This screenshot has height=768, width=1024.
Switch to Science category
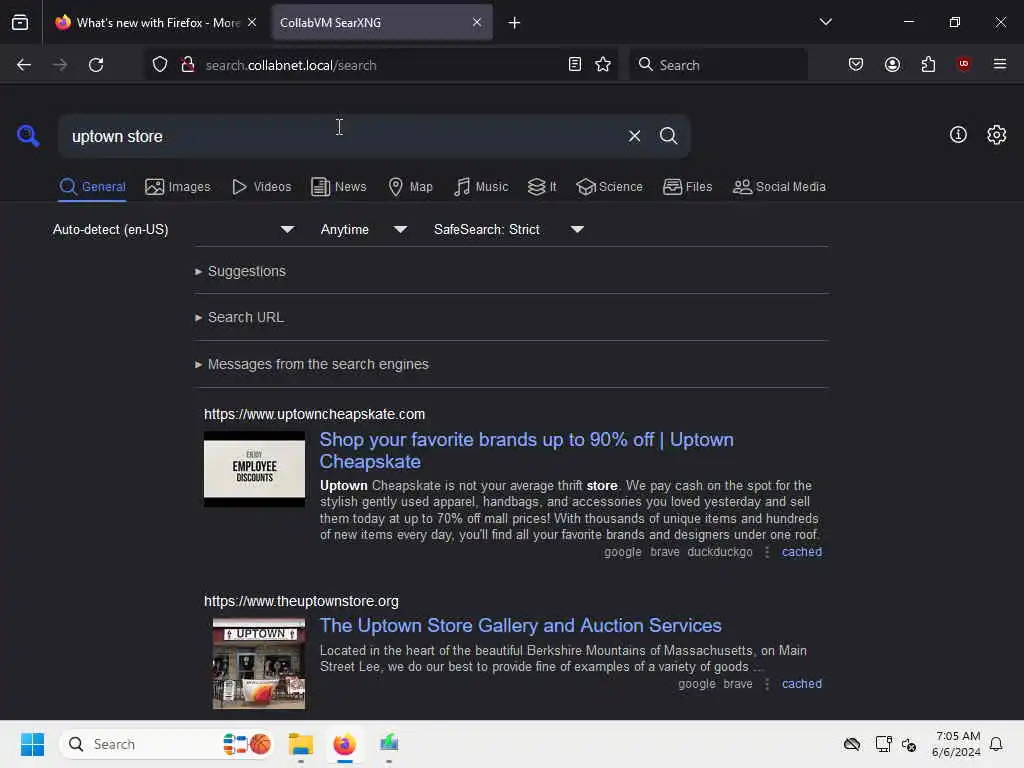click(x=609, y=187)
